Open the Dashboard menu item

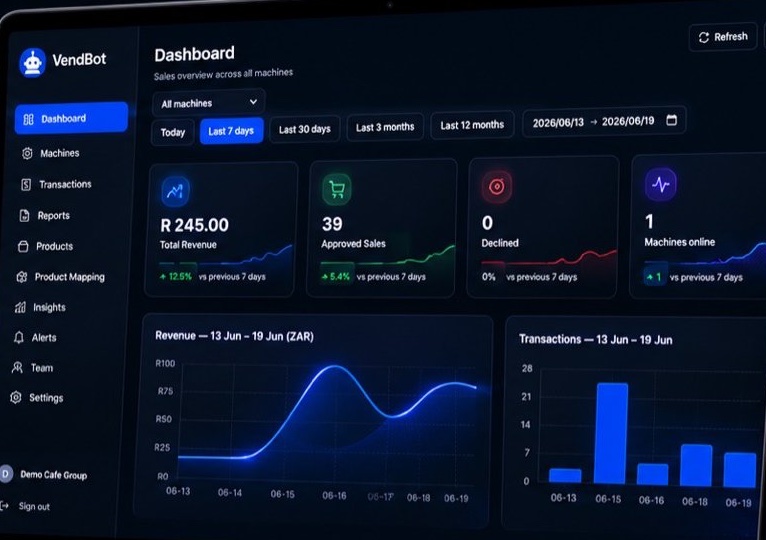point(71,118)
